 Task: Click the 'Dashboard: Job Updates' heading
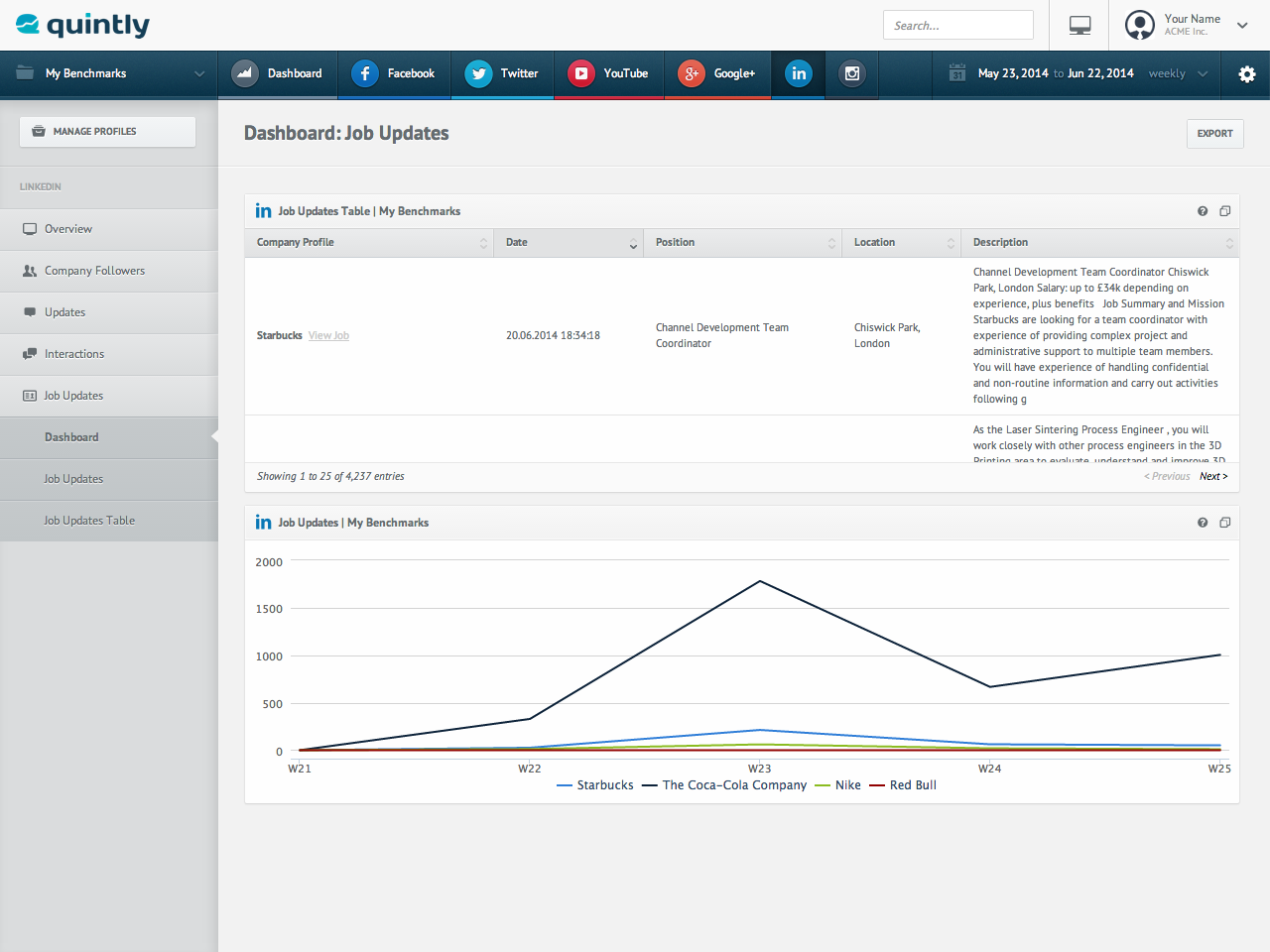pos(346,133)
